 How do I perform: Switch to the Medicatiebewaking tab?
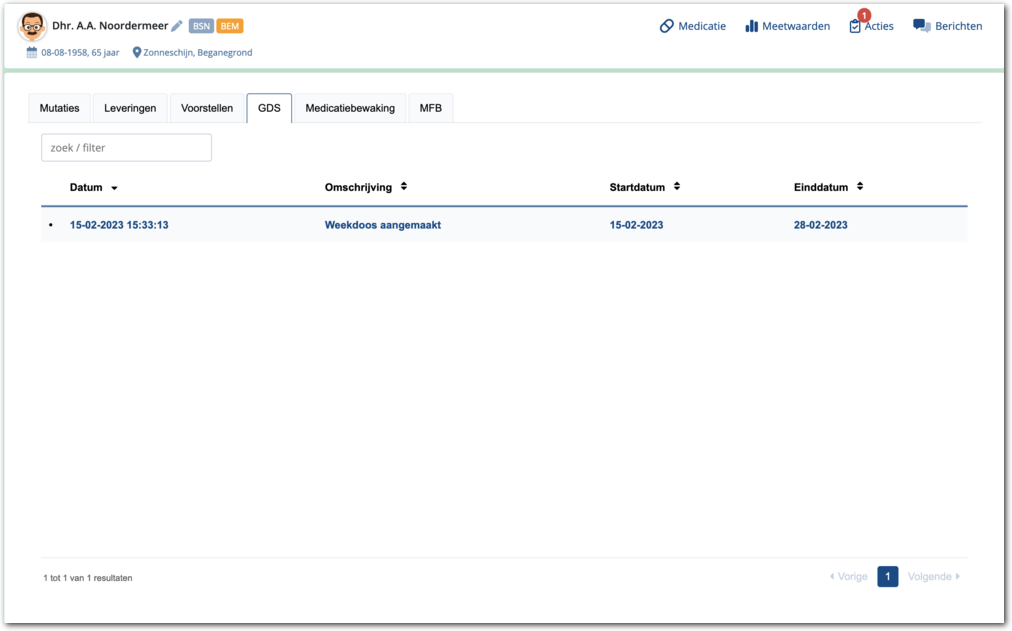coord(350,108)
